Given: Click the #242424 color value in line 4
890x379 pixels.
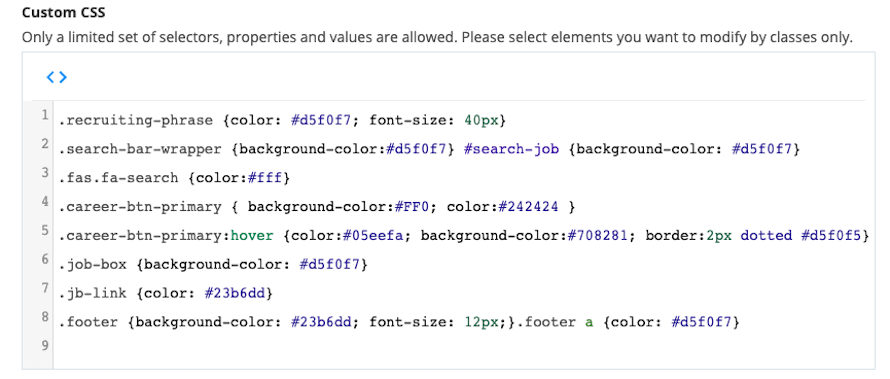Looking at the screenshot, I should pyautogui.click(x=527, y=207).
